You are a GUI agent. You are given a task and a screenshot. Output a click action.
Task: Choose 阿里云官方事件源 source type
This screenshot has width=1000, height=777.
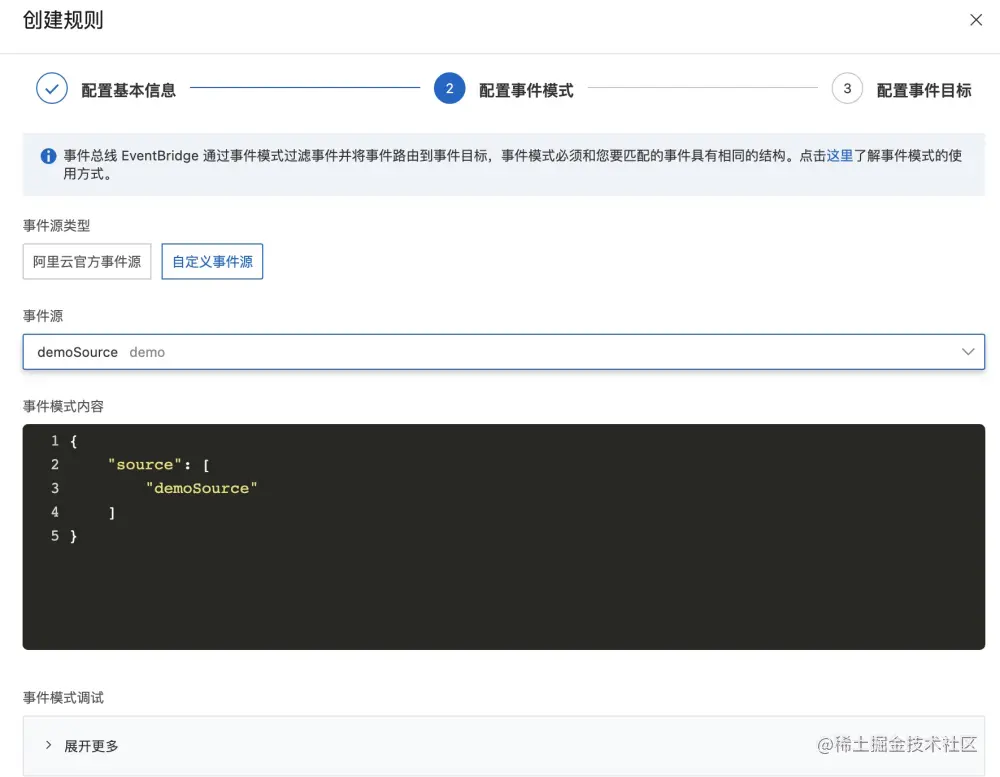(x=87, y=262)
